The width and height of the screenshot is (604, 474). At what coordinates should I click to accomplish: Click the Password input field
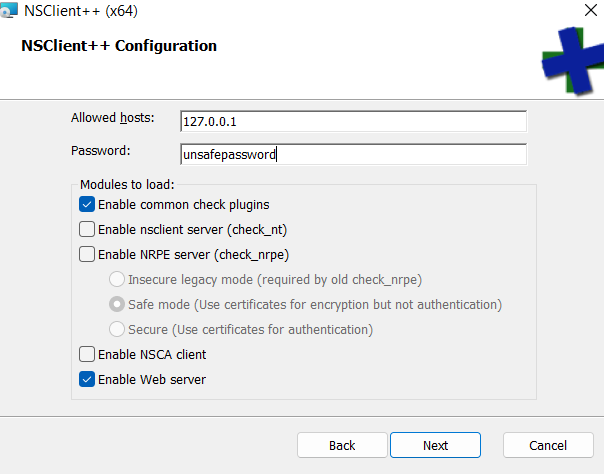(x=353, y=154)
